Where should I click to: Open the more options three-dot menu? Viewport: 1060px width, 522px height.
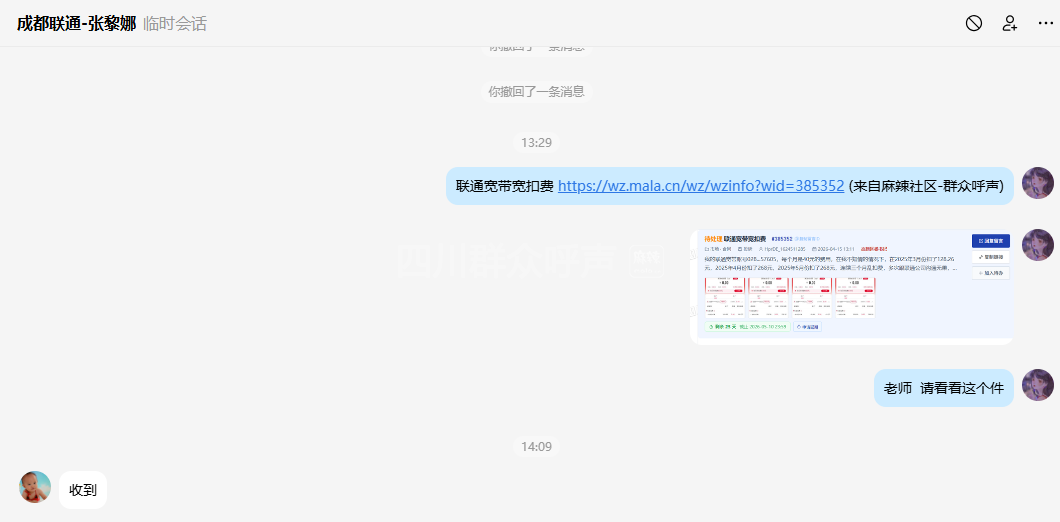(x=1044, y=23)
